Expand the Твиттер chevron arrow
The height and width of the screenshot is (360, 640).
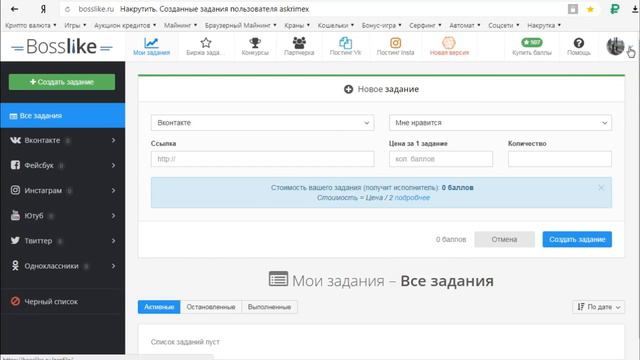pos(113,241)
